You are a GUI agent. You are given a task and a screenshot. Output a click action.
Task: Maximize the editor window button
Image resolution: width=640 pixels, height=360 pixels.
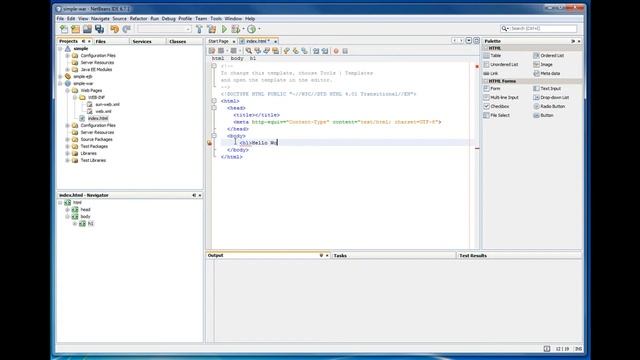pos(476,41)
